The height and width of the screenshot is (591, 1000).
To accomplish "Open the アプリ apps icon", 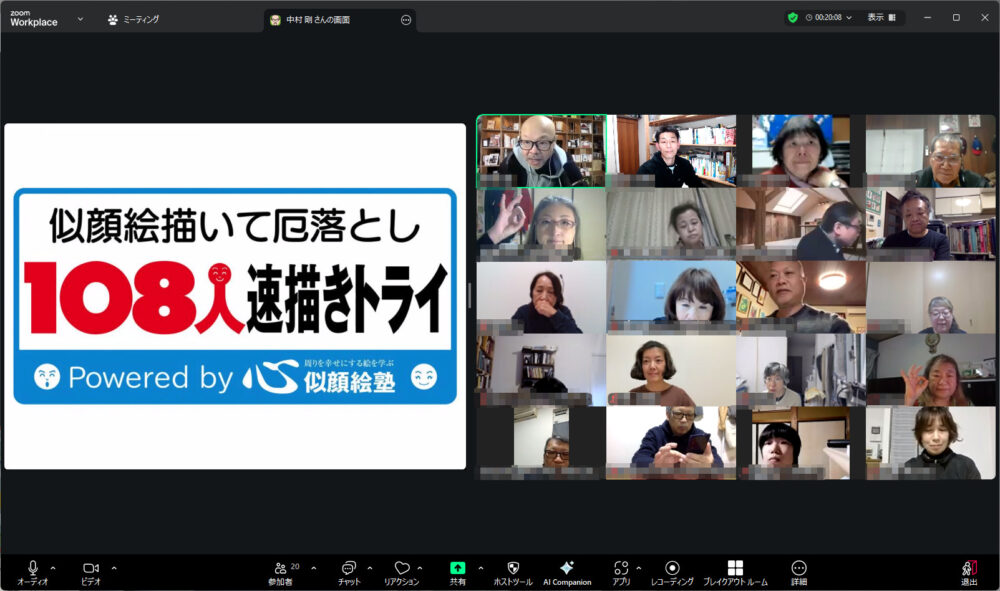I will pos(621,568).
